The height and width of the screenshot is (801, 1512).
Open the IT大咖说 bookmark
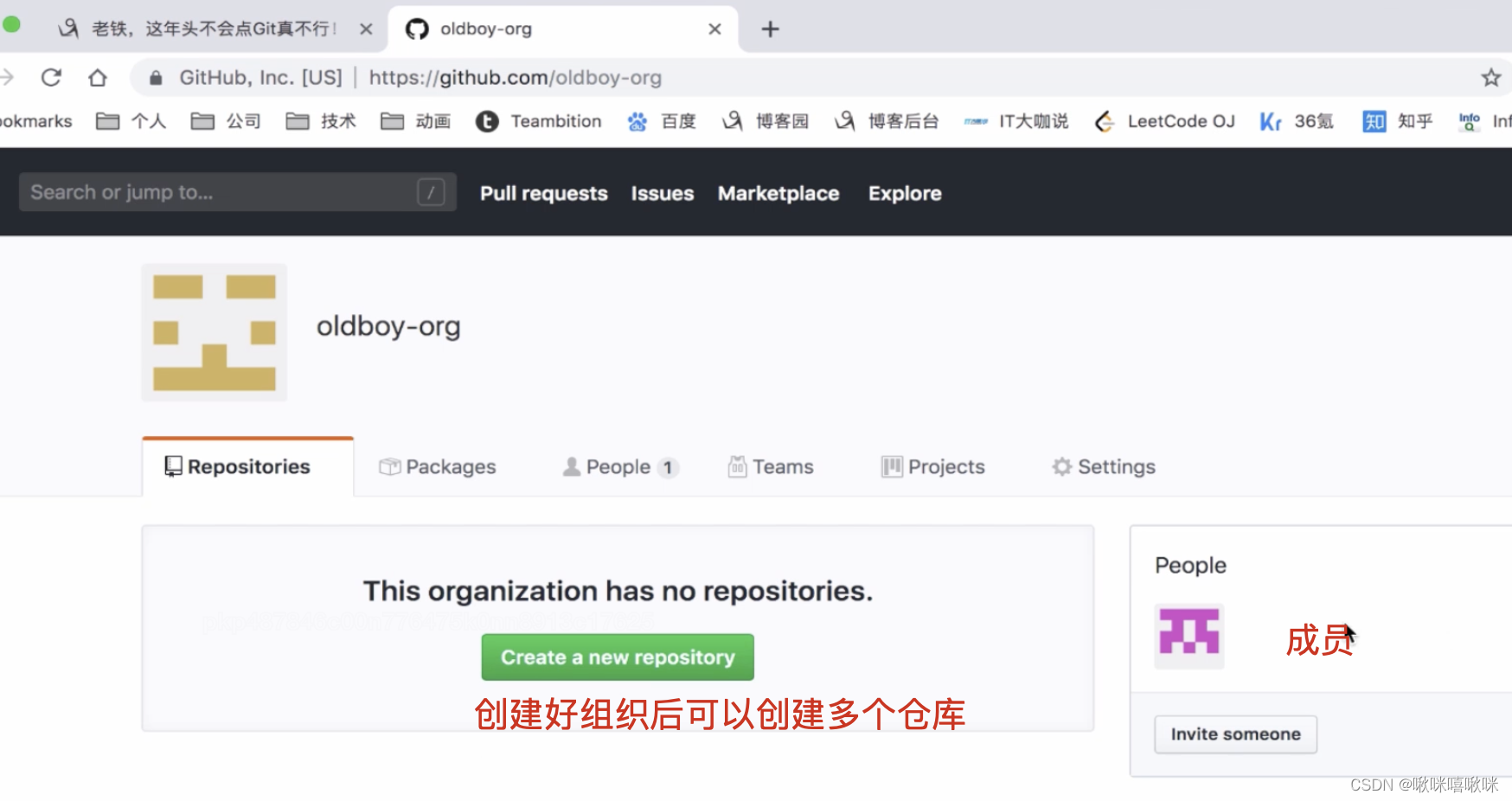pyautogui.click(x=1016, y=121)
